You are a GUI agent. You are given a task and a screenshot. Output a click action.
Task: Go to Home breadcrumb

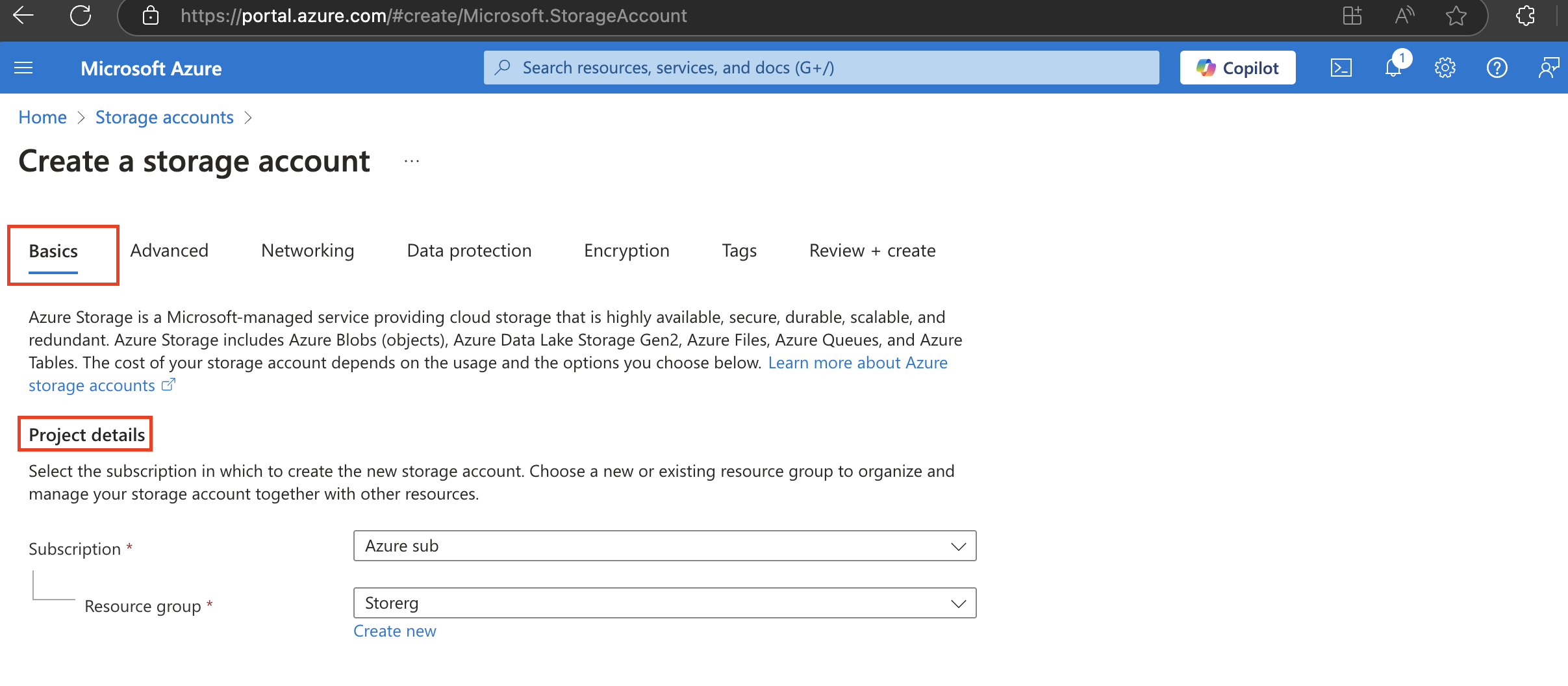tap(42, 118)
